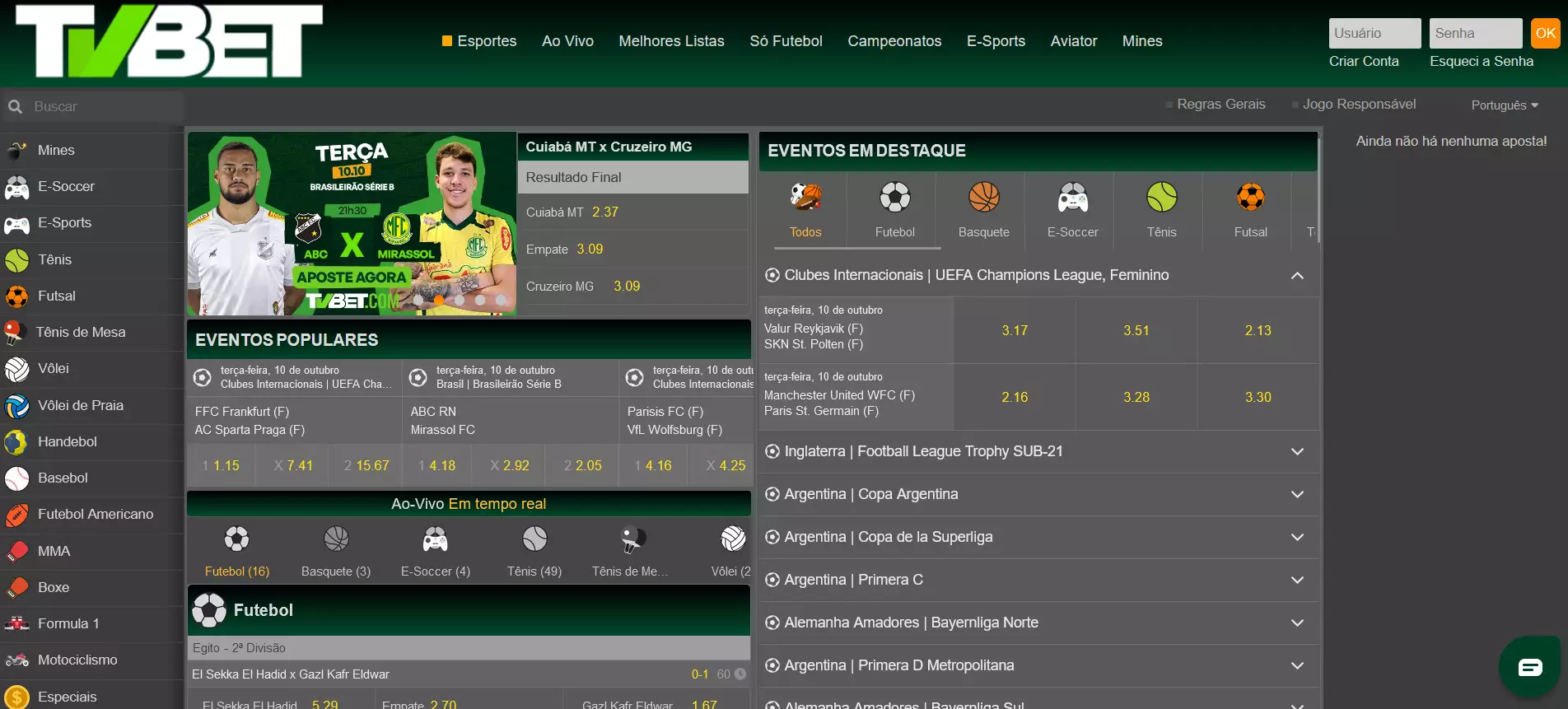The image size is (1568, 709).
Task: Select E-Soccer gamepad icon in sidebar
Action: pyautogui.click(x=16, y=187)
